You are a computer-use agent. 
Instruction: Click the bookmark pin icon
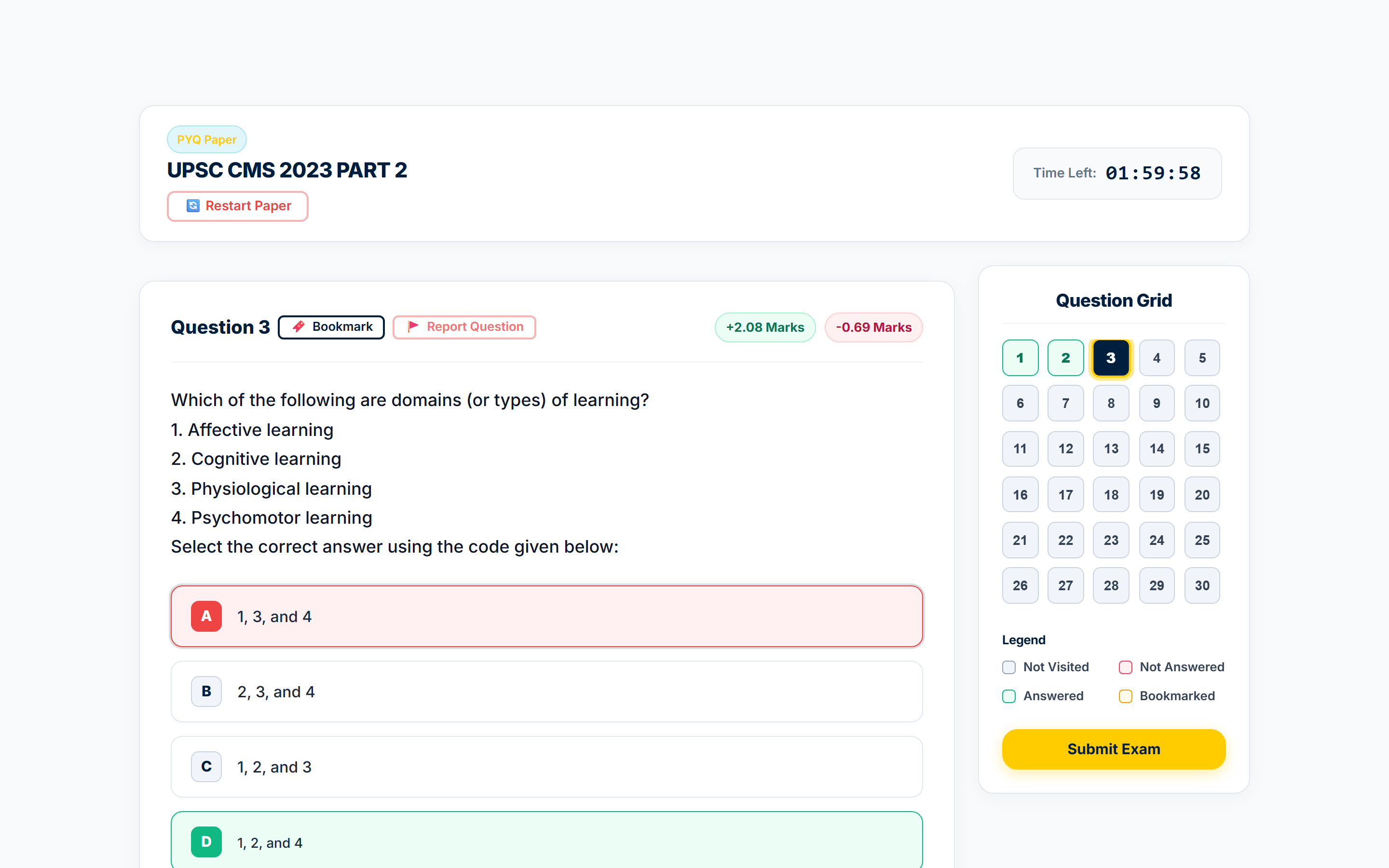[x=299, y=326]
